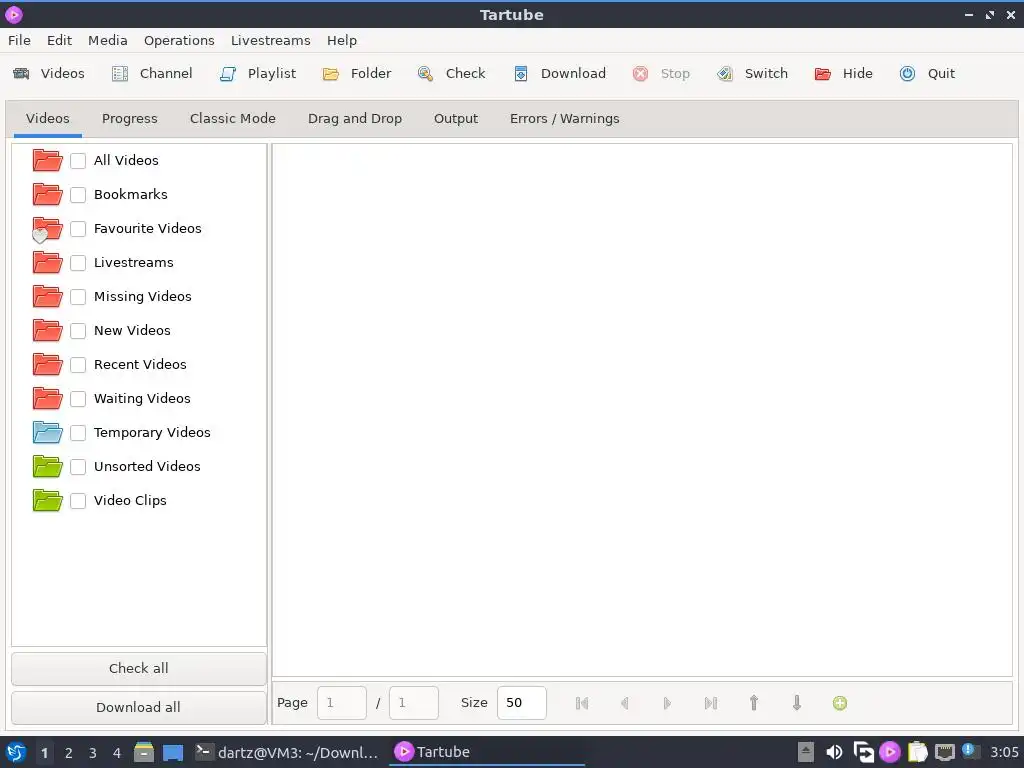
Task: Tick the Video Clips checkbox
Action: coord(78,500)
